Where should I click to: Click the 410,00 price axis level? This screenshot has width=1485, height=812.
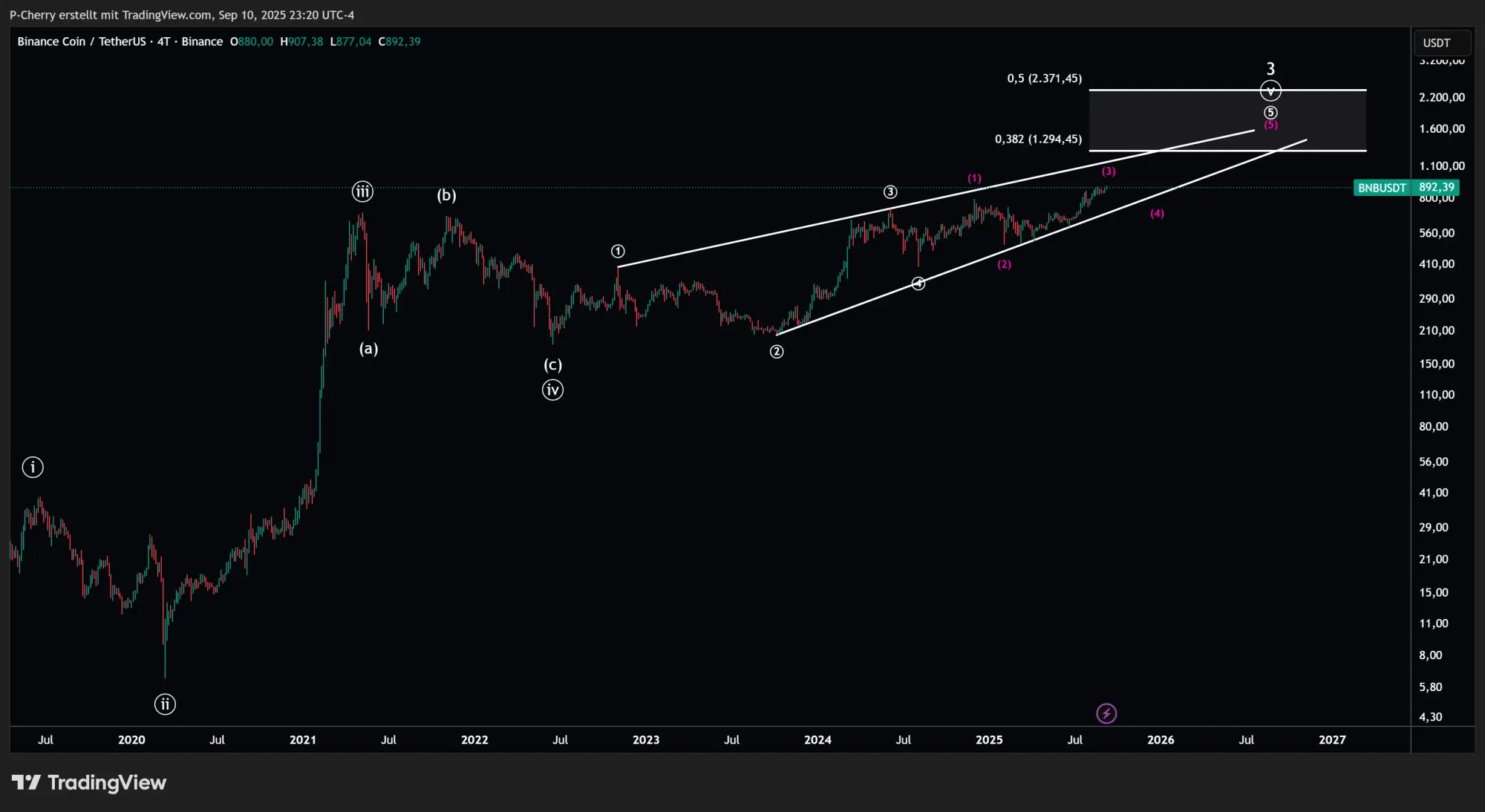[x=1437, y=264]
